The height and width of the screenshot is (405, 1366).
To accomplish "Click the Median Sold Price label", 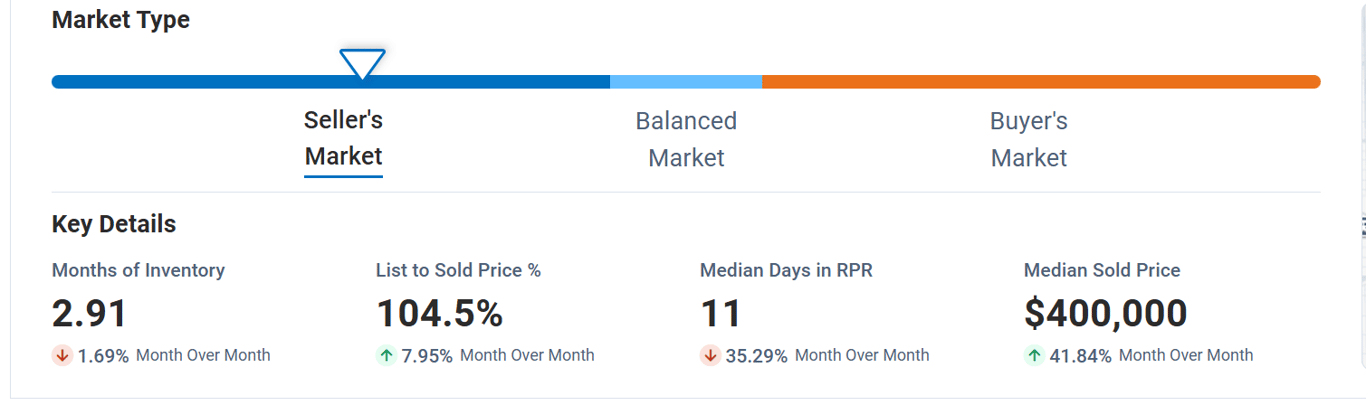I will click(x=1102, y=270).
